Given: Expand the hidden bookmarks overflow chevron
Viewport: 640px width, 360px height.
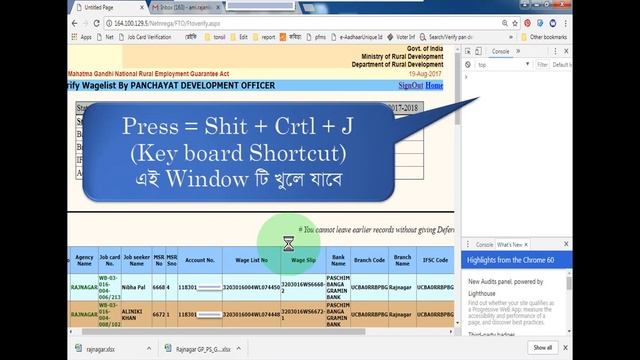Looking at the screenshot, I should coord(511,37).
